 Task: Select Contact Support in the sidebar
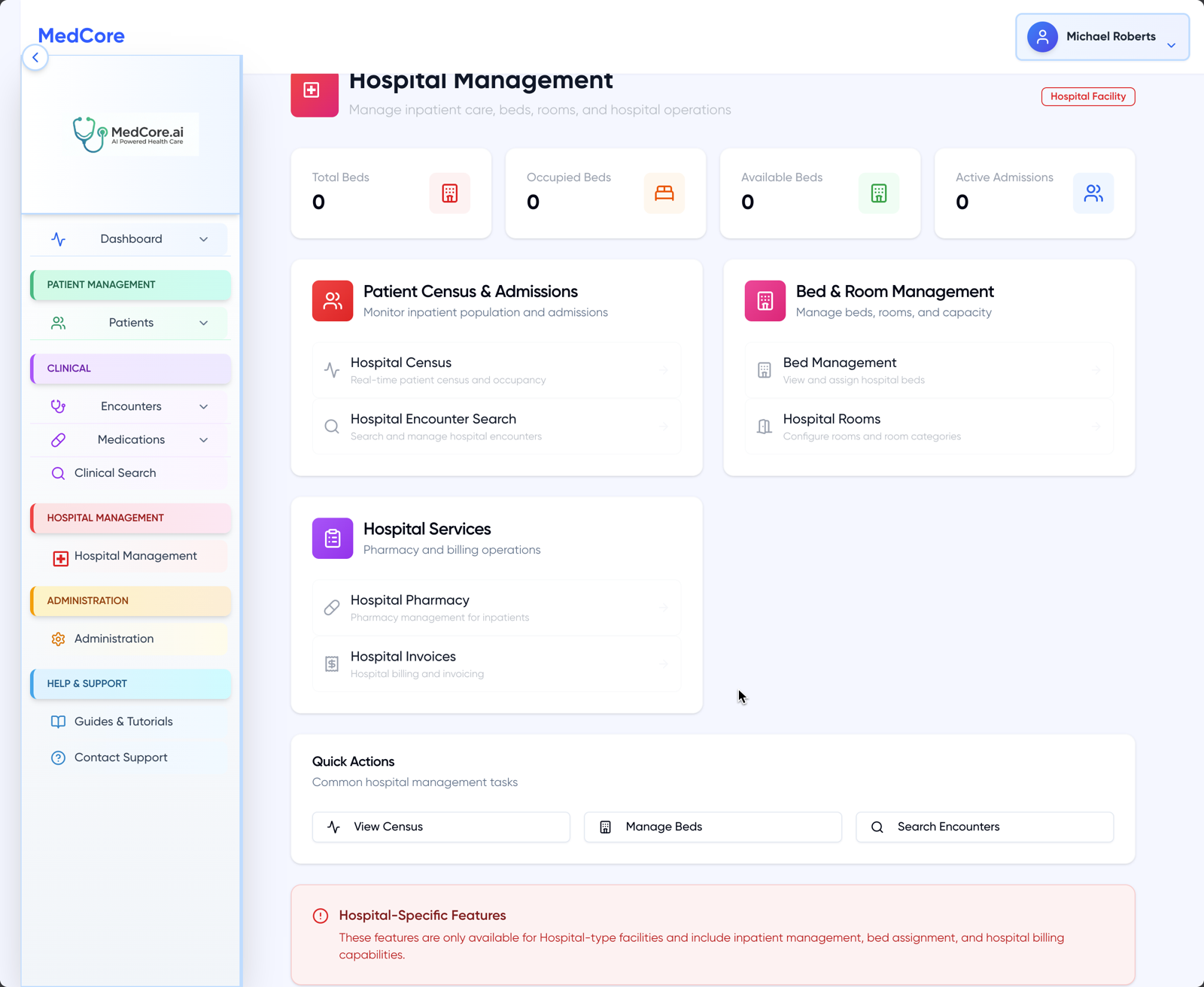[120, 758]
